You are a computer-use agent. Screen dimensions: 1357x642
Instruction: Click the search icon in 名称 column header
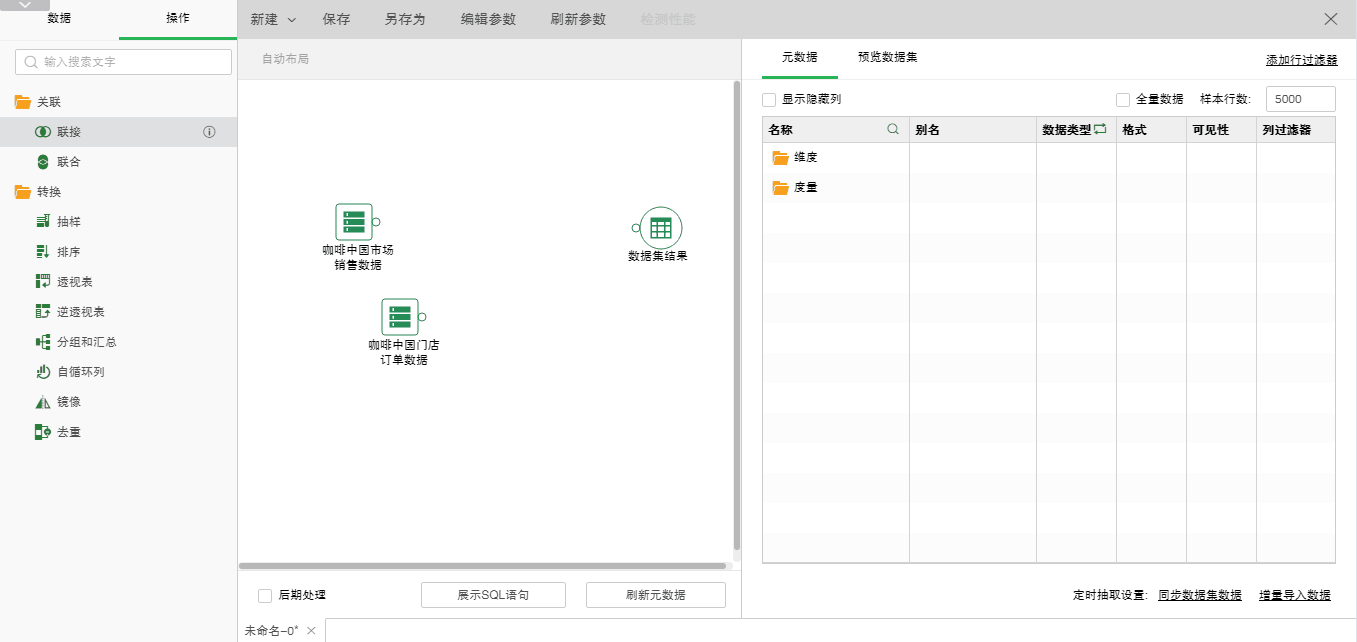[893, 130]
